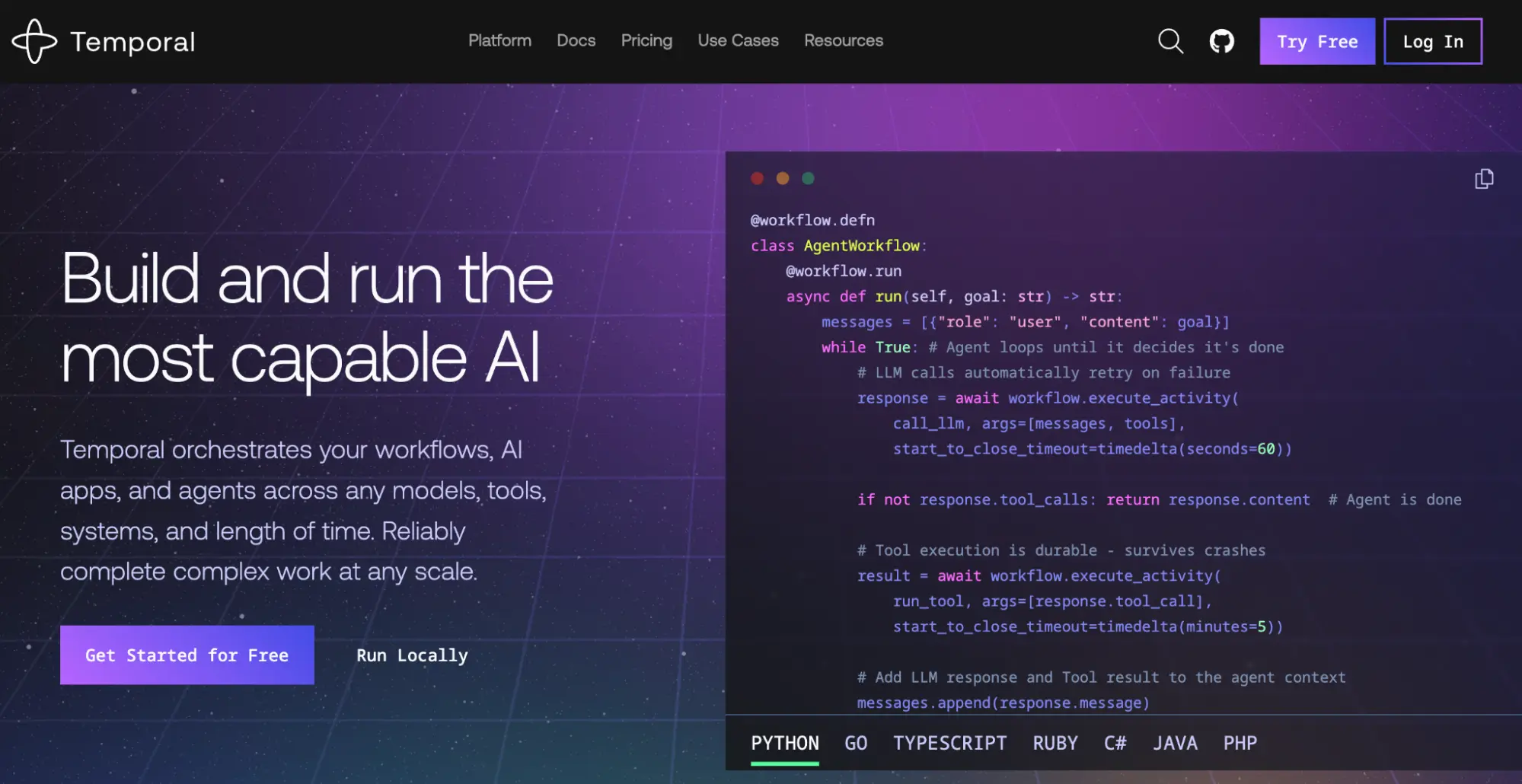The width and height of the screenshot is (1522, 784).
Task: Click the 'run_tool, args=[response.tool_call],' line
Action: [1052, 601]
